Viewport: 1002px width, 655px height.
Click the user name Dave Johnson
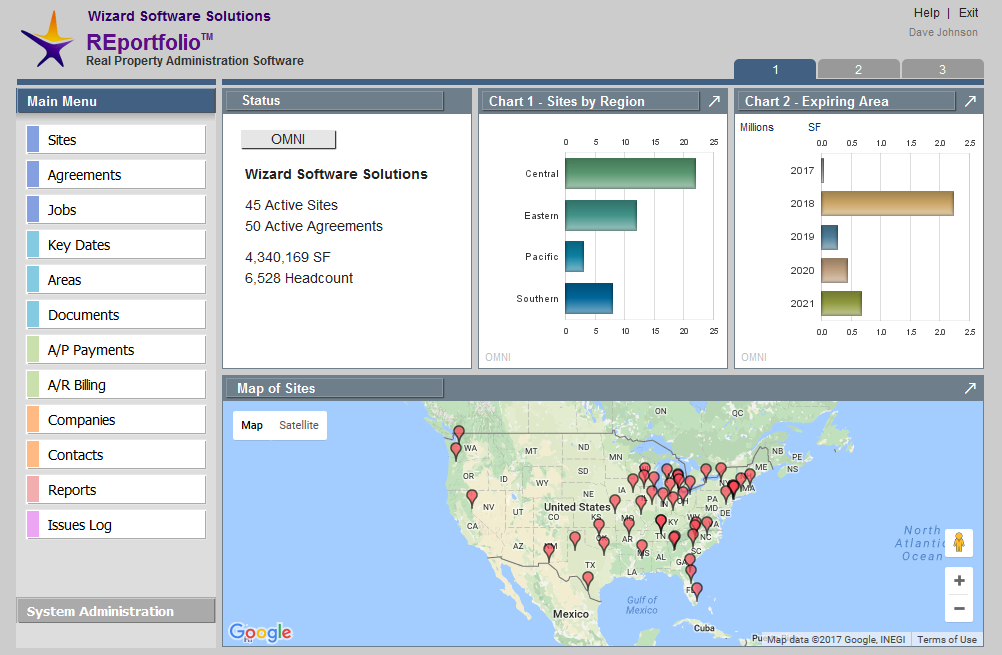tap(943, 33)
